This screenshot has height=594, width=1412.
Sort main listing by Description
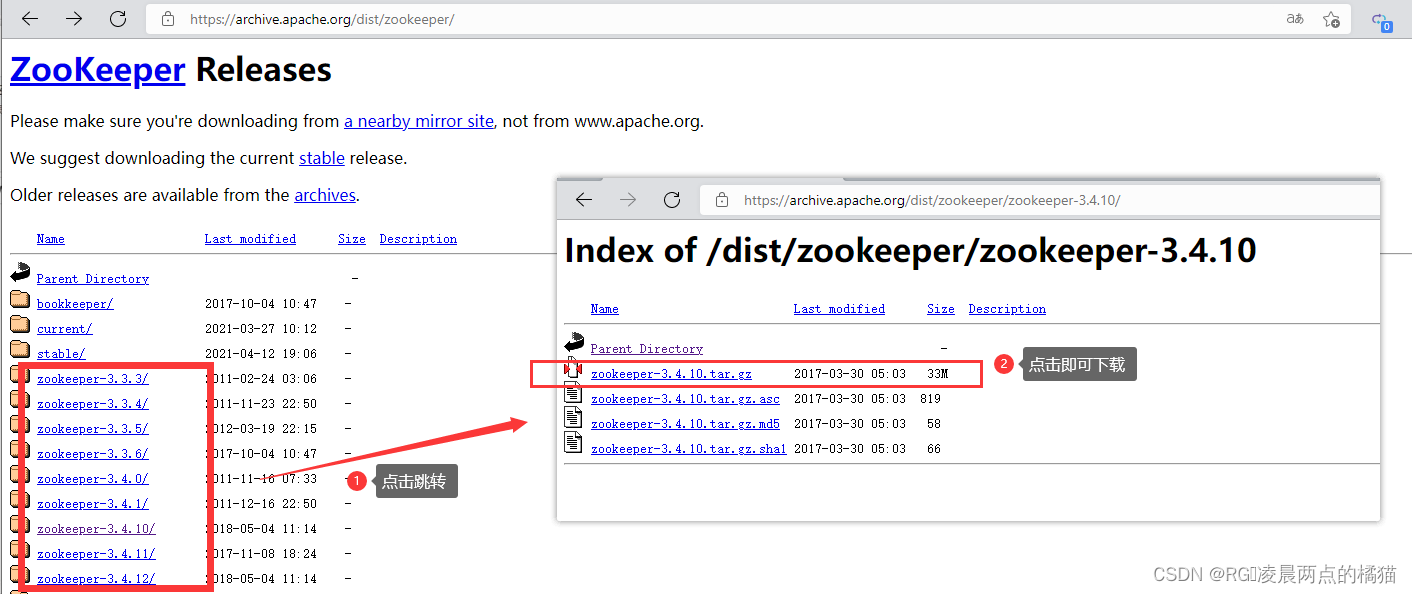pos(418,239)
